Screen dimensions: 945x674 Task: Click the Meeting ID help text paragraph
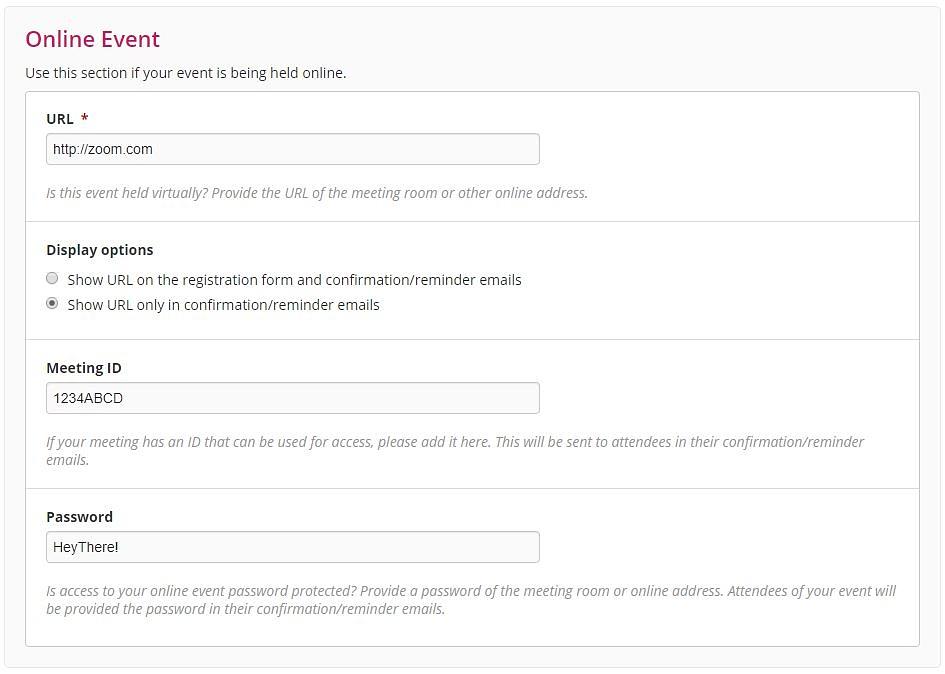(x=455, y=450)
